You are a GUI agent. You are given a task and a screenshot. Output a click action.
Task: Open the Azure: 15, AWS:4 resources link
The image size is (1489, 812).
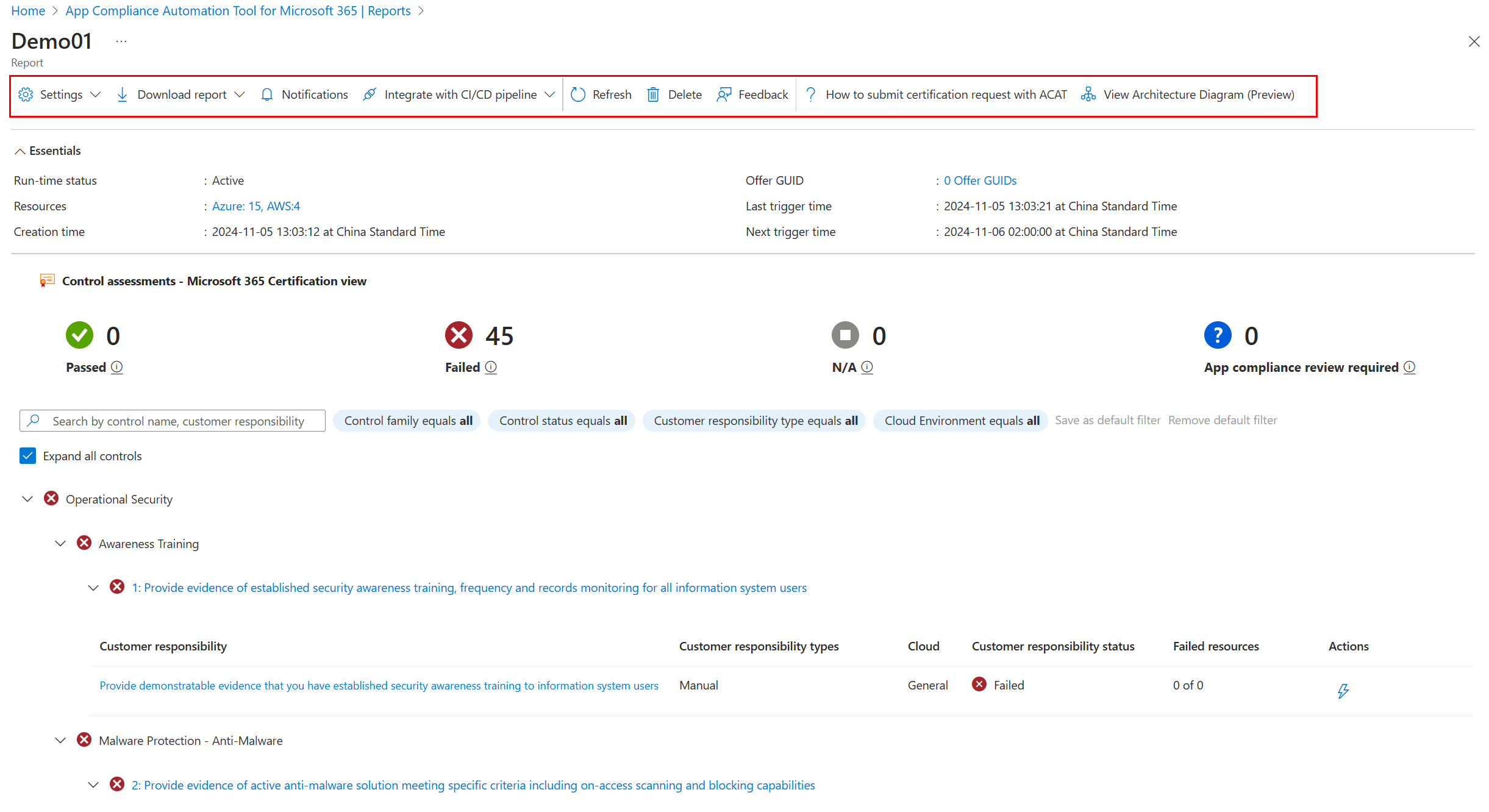pyautogui.click(x=255, y=206)
